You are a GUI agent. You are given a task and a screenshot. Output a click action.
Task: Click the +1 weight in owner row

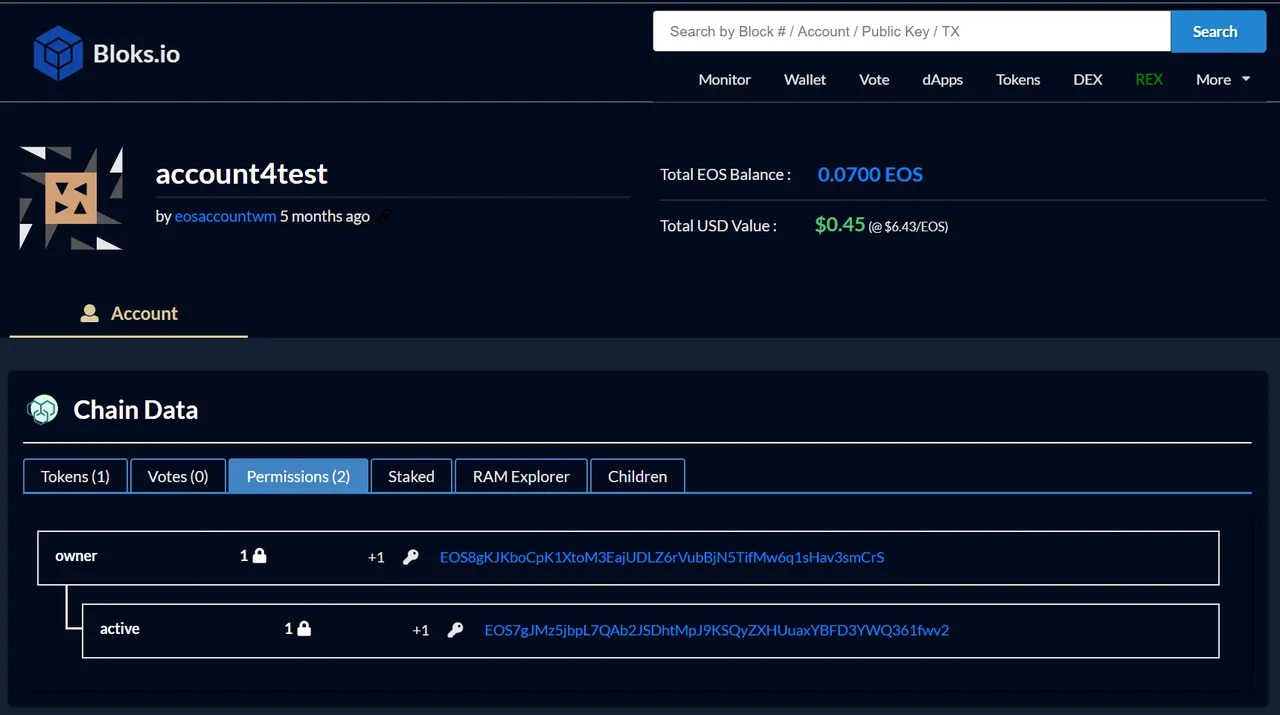point(376,557)
